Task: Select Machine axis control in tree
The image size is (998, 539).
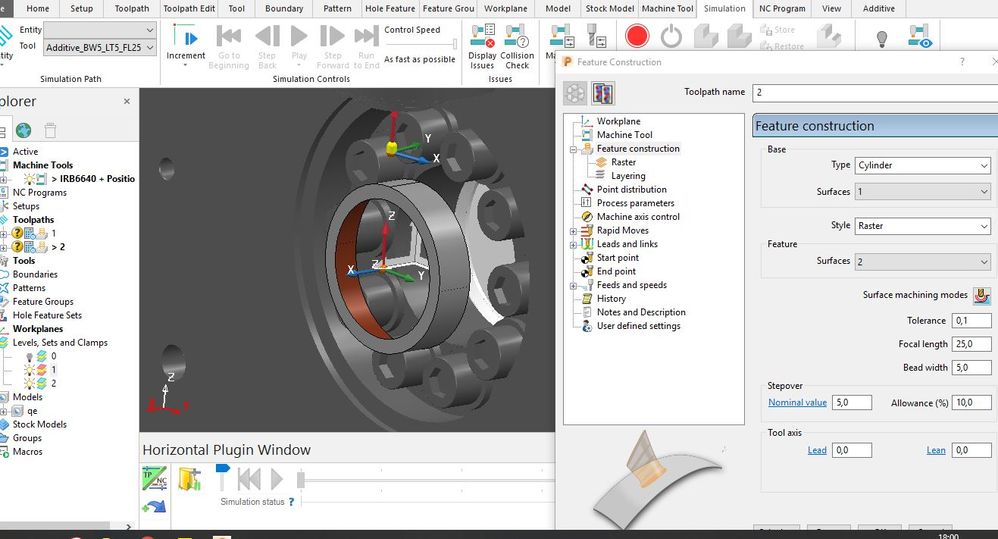Action: [x=638, y=217]
